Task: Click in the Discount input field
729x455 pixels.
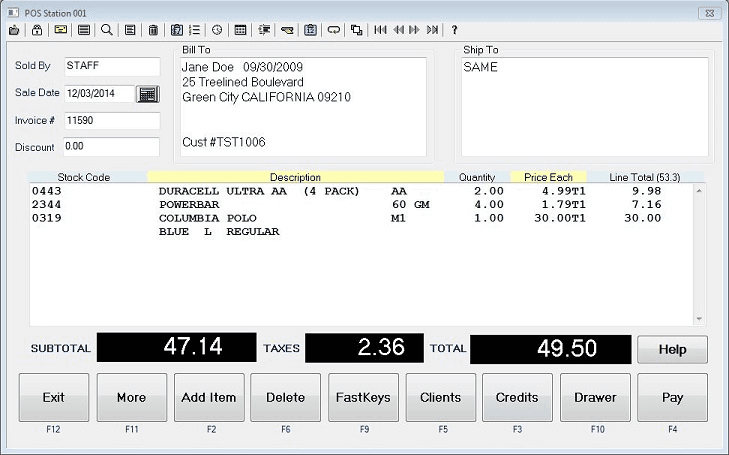Action: pos(110,147)
